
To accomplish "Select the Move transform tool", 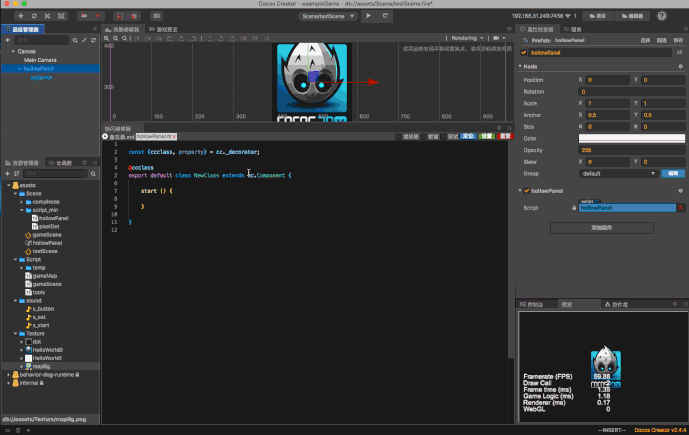I will 21,16.
